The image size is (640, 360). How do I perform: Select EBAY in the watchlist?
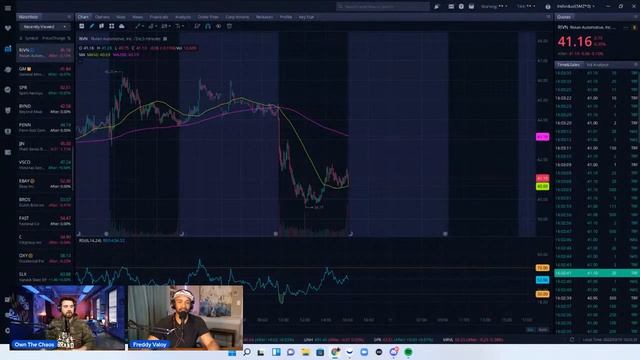click(45, 184)
